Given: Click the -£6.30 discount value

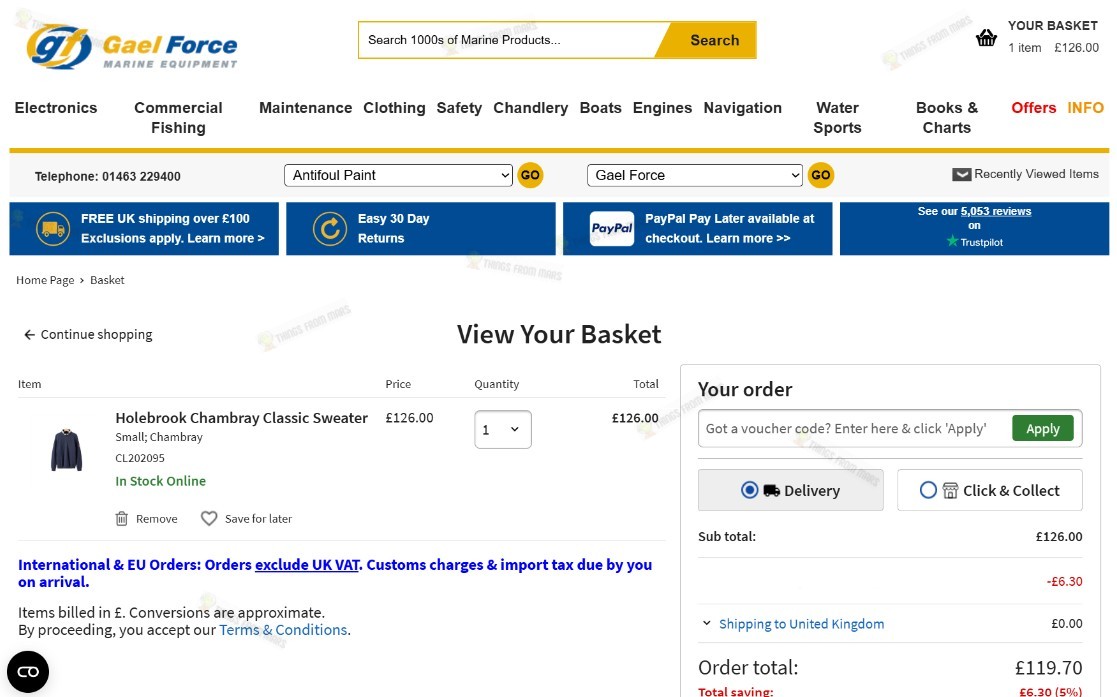Looking at the screenshot, I should coord(1064,582).
